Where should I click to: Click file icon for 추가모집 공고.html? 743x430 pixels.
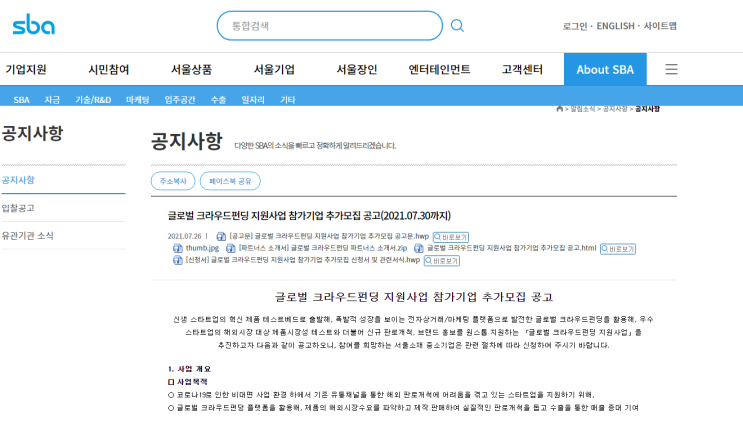tap(419, 248)
